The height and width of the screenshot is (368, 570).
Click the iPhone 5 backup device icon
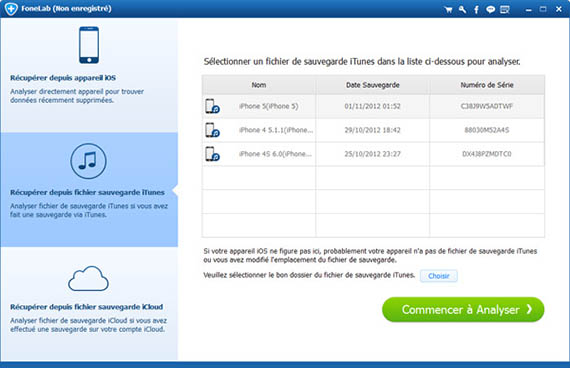click(x=212, y=106)
